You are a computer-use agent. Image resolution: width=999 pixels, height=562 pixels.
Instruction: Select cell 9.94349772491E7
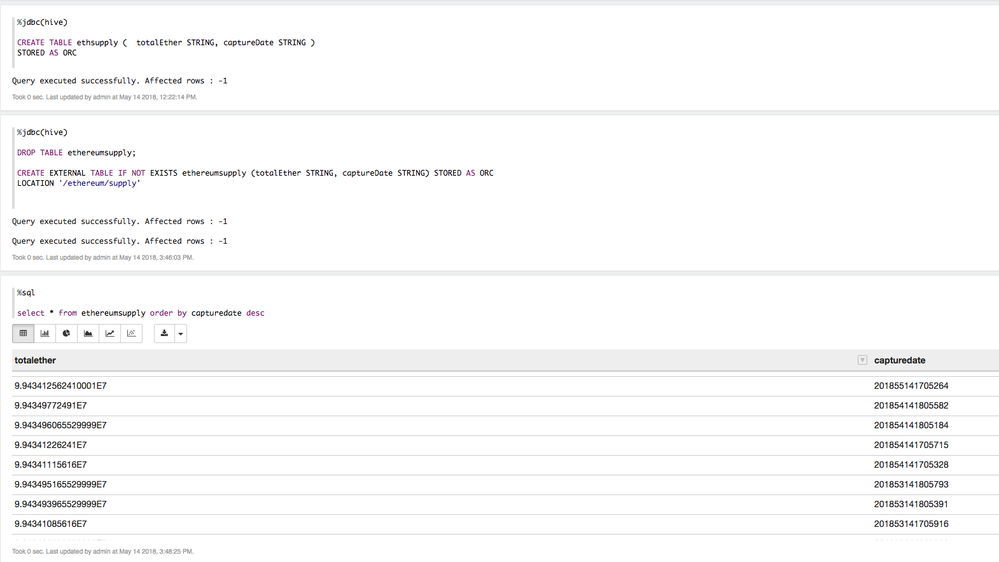pyautogui.click(x=50, y=405)
